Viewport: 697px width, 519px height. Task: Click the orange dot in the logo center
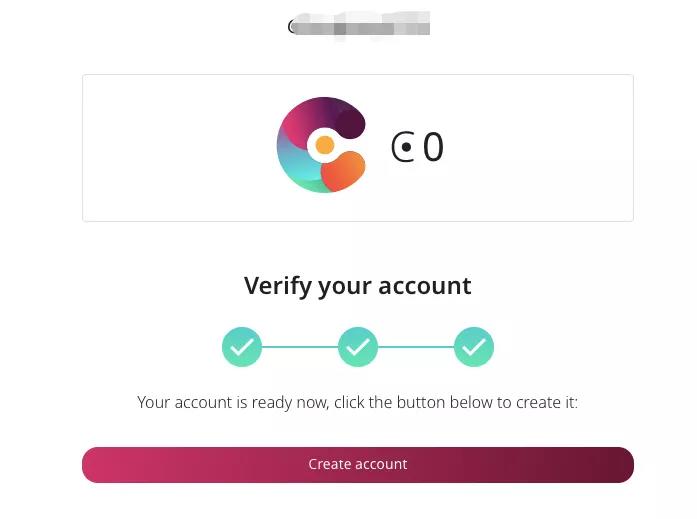point(325,146)
